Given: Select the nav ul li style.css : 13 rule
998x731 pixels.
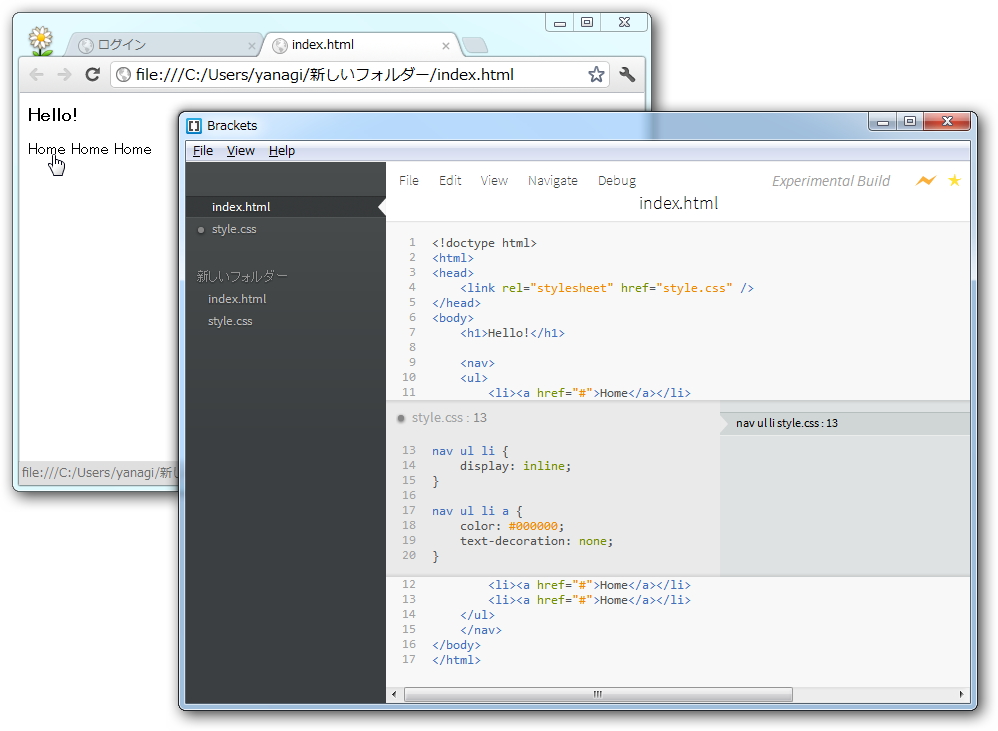Looking at the screenshot, I should click(845, 423).
